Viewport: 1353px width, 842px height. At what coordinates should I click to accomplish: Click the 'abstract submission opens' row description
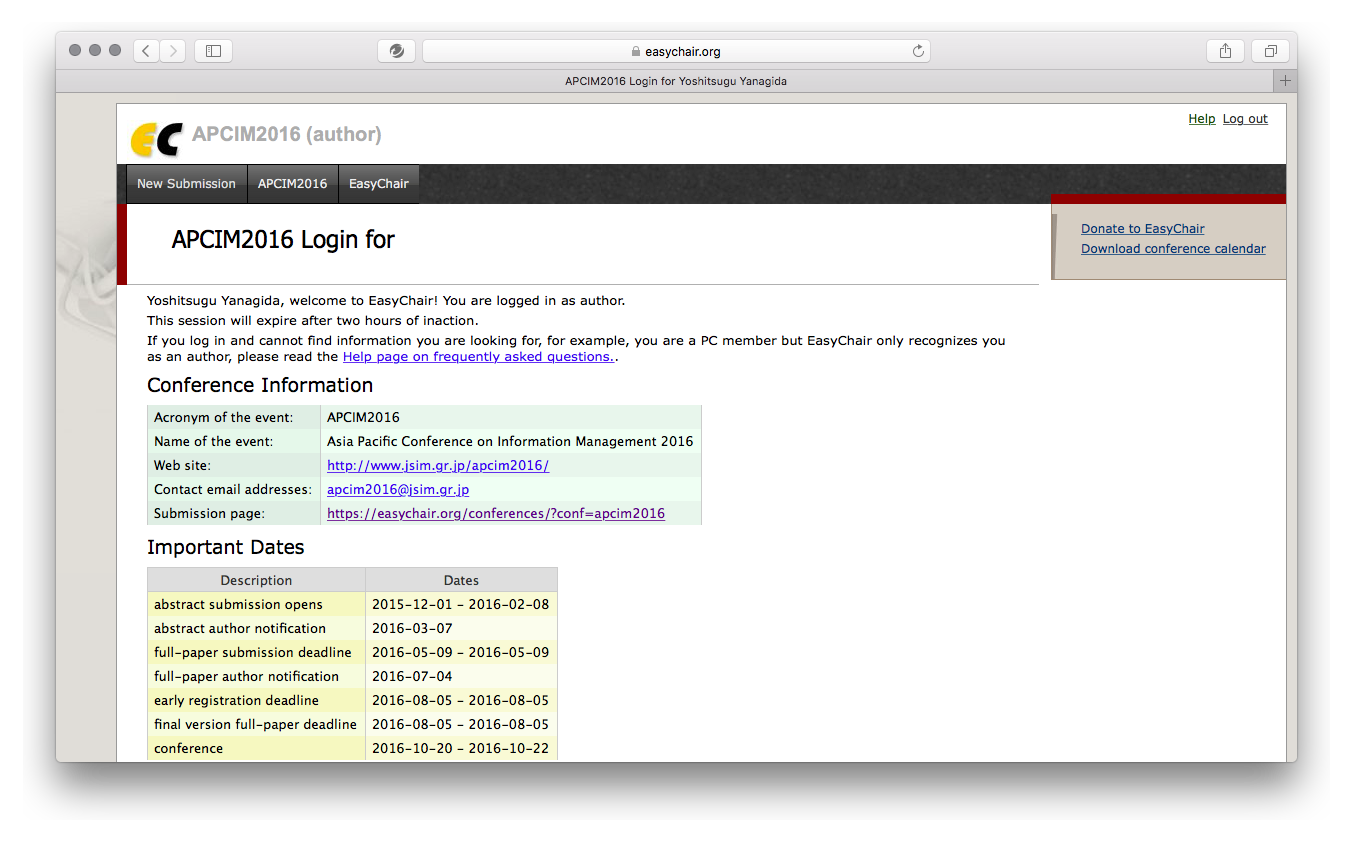pos(238,604)
